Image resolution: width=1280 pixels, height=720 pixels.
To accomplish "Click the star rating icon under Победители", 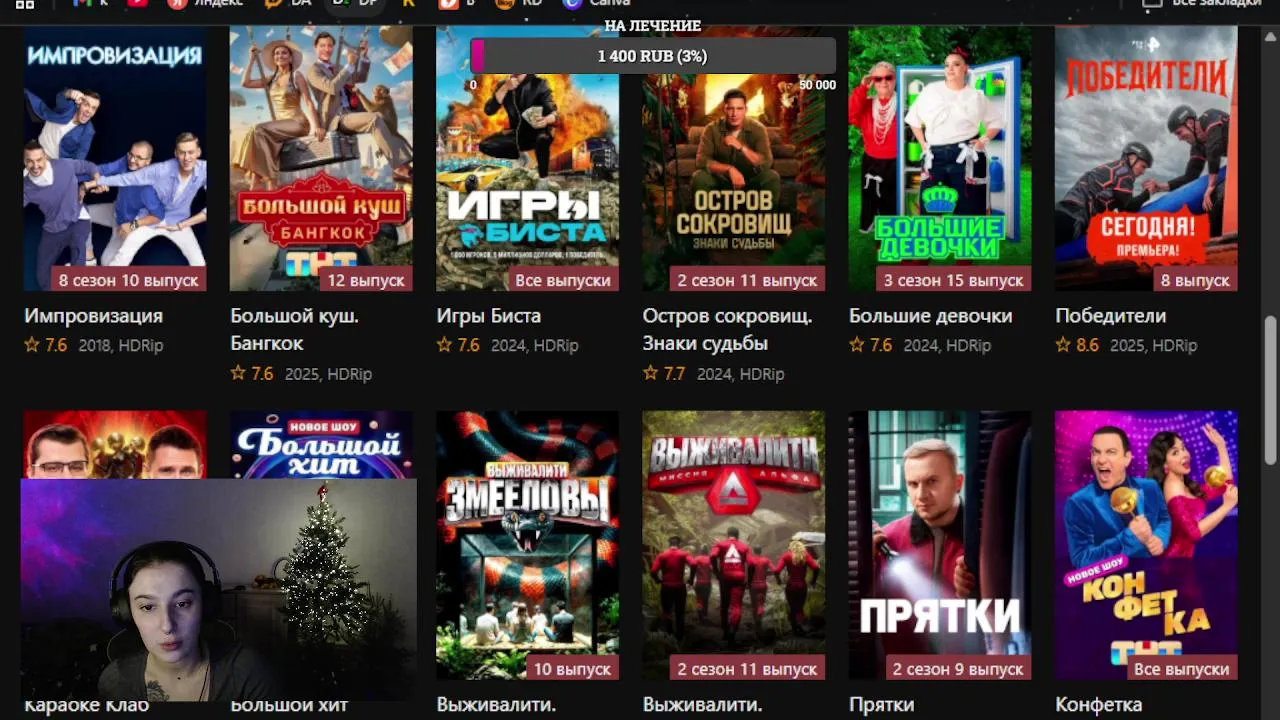I will tap(1063, 345).
